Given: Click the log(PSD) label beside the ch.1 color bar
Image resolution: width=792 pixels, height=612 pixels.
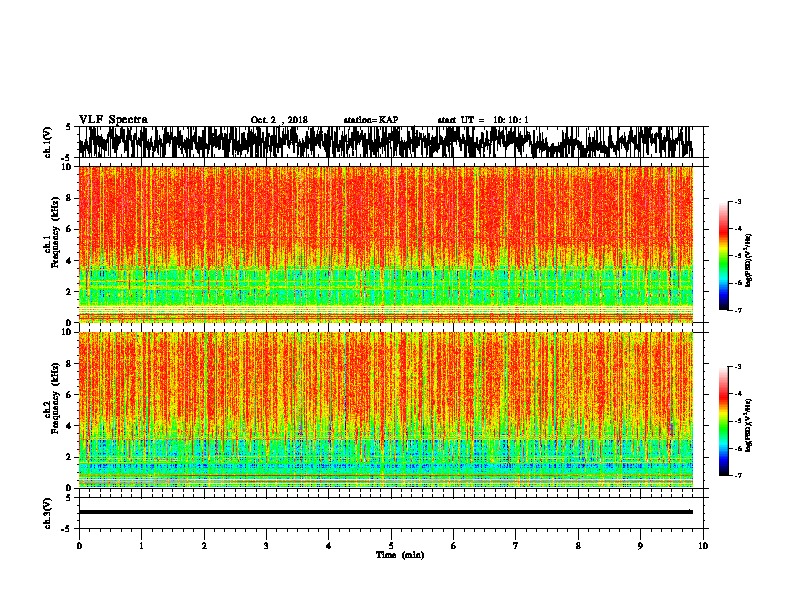Looking at the screenshot, I should tap(749, 261).
